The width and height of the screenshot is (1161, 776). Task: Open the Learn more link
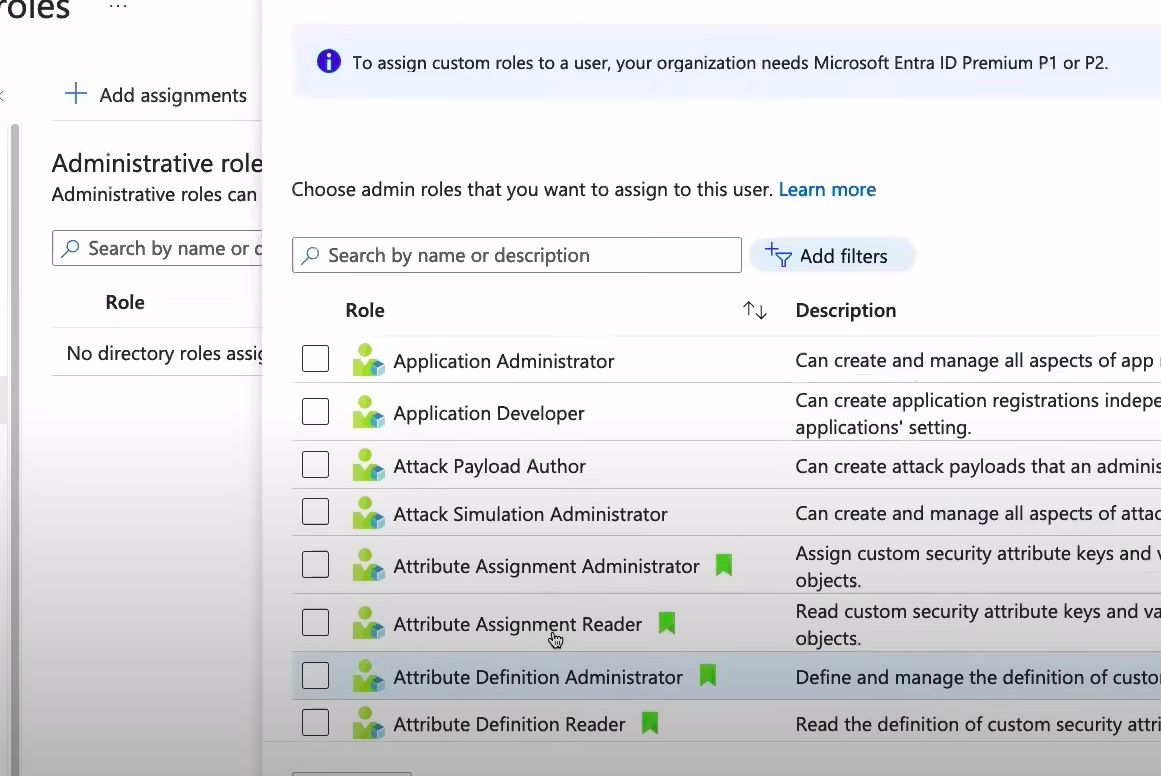coord(827,190)
